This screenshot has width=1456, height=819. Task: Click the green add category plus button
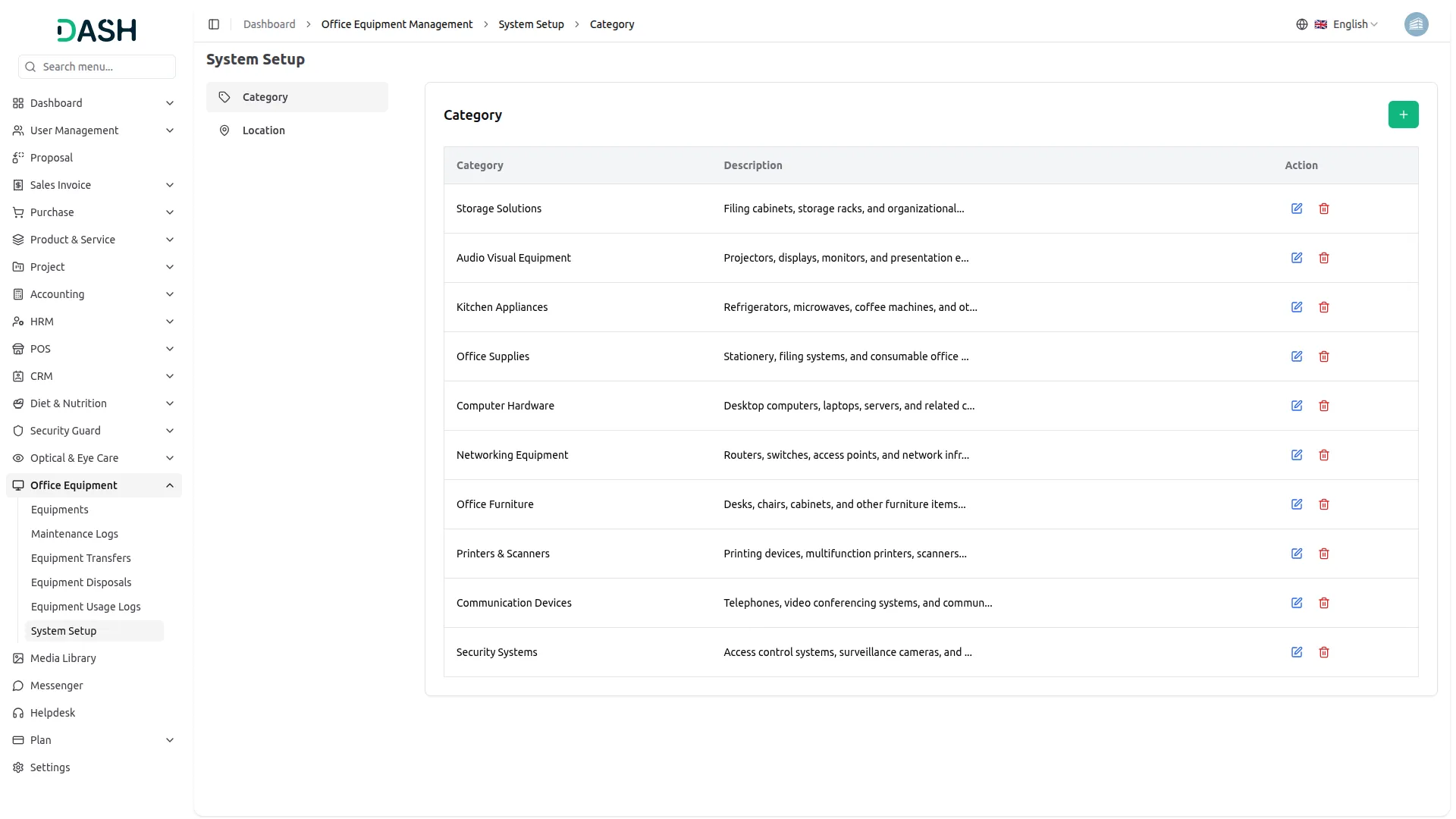[1403, 115]
